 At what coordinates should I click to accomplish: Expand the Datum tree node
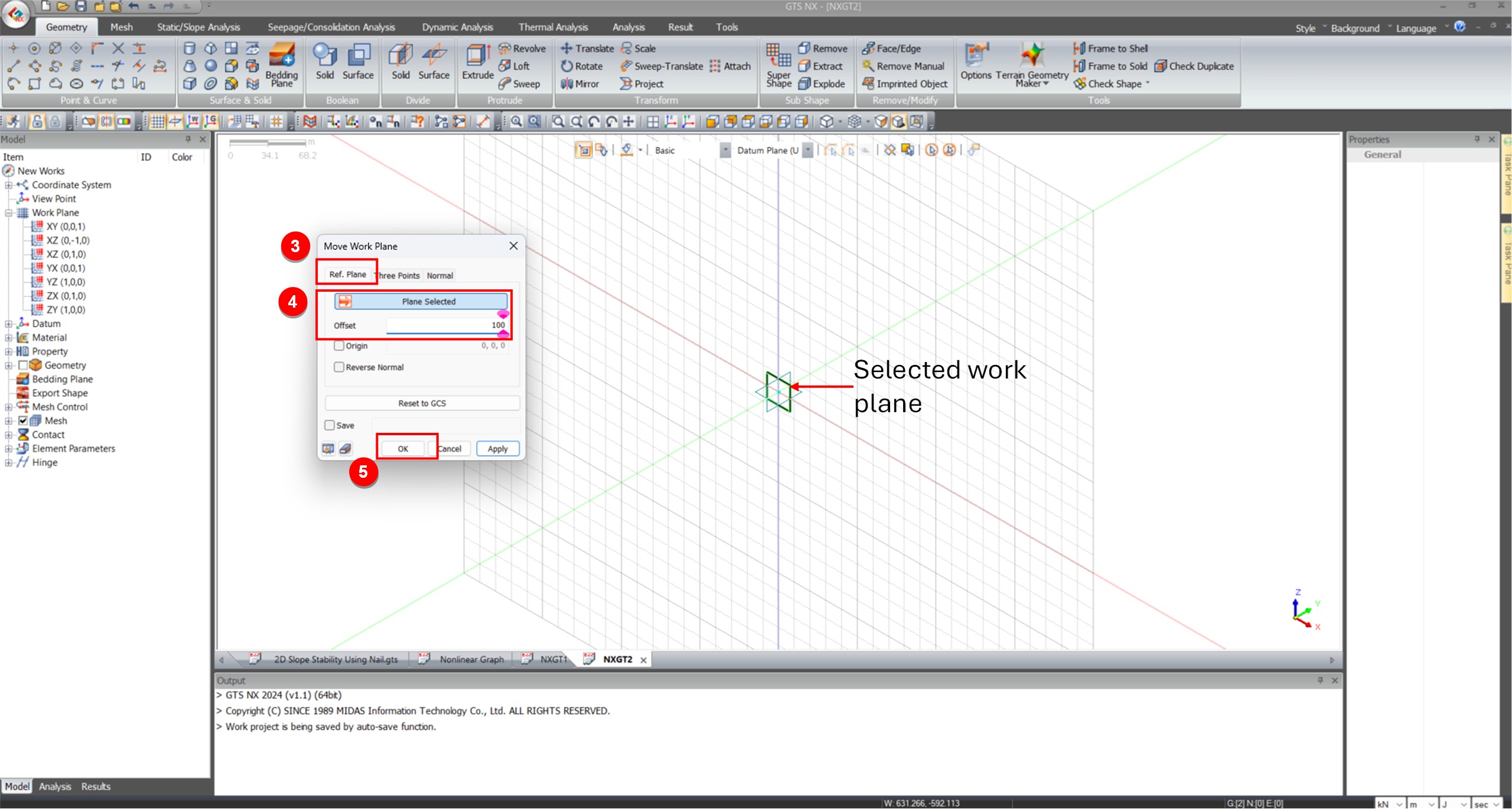coord(8,324)
